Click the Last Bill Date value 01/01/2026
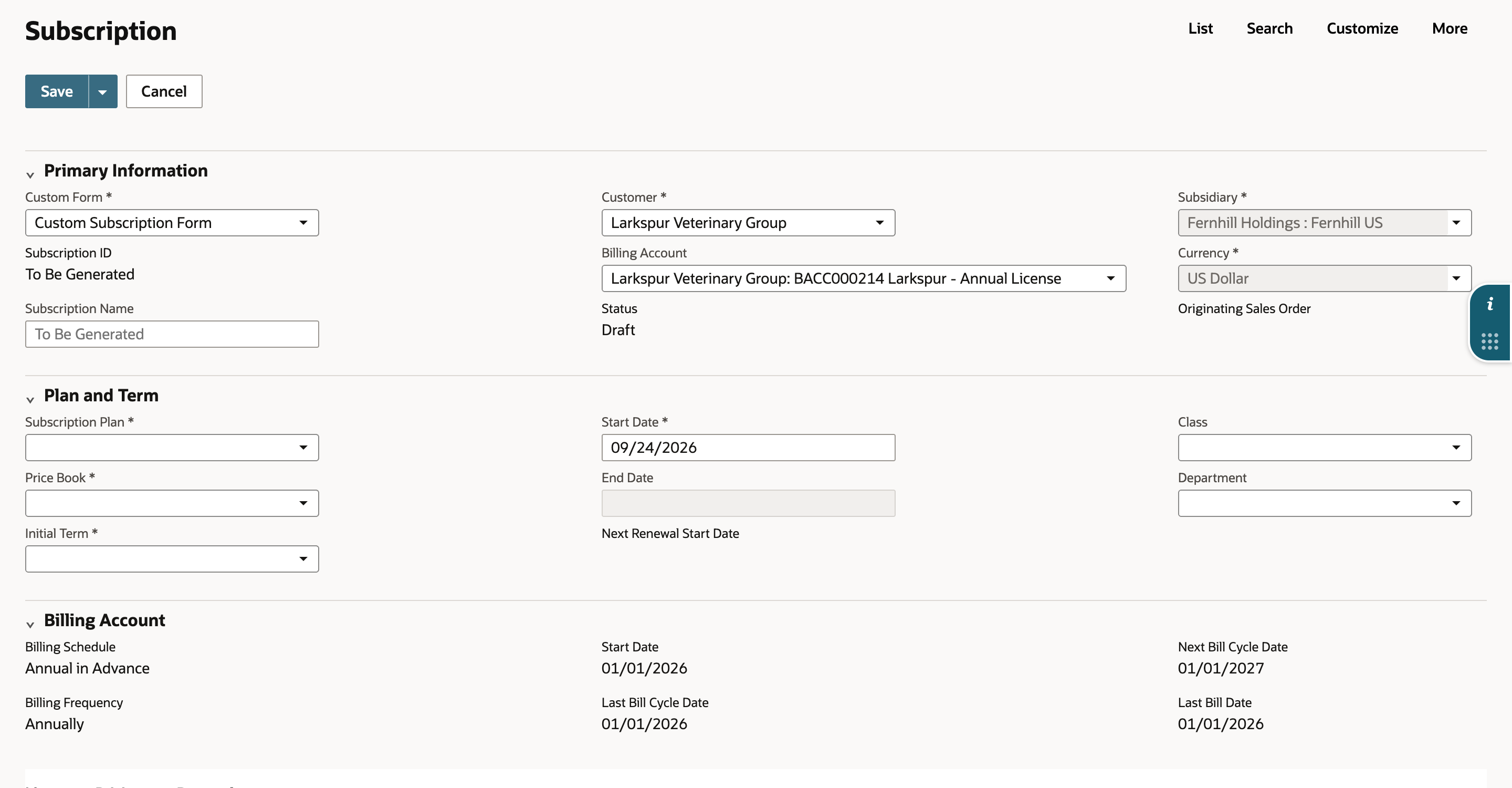 coord(1220,724)
